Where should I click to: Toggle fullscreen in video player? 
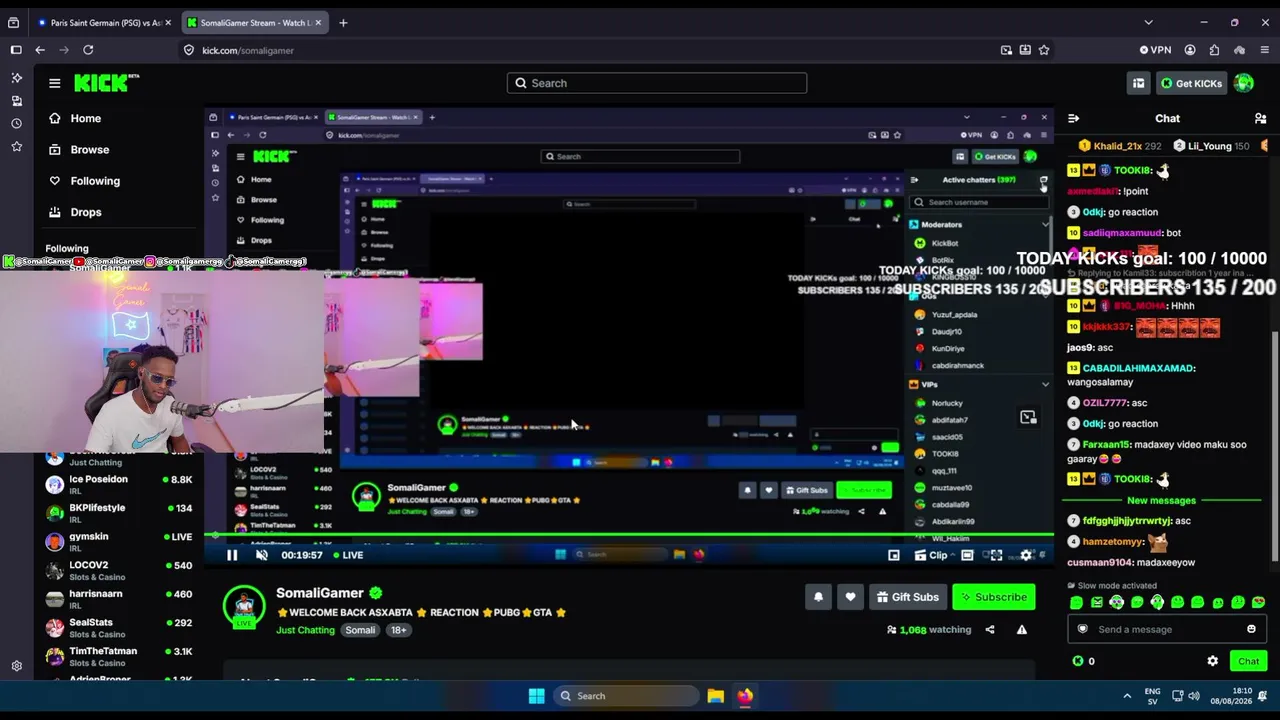(x=996, y=555)
